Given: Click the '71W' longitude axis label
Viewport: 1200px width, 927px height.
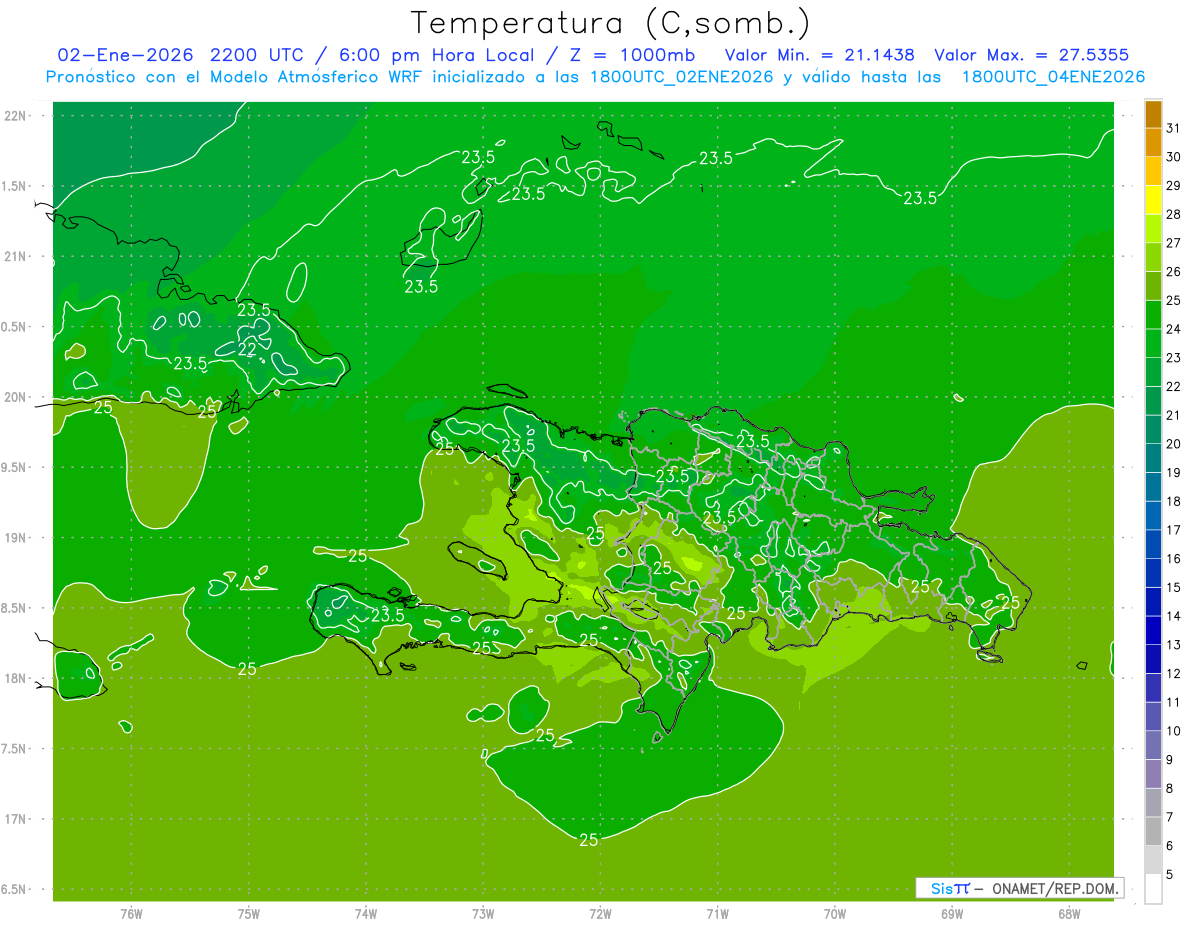Looking at the screenshot, I should [x=717, y=913].
